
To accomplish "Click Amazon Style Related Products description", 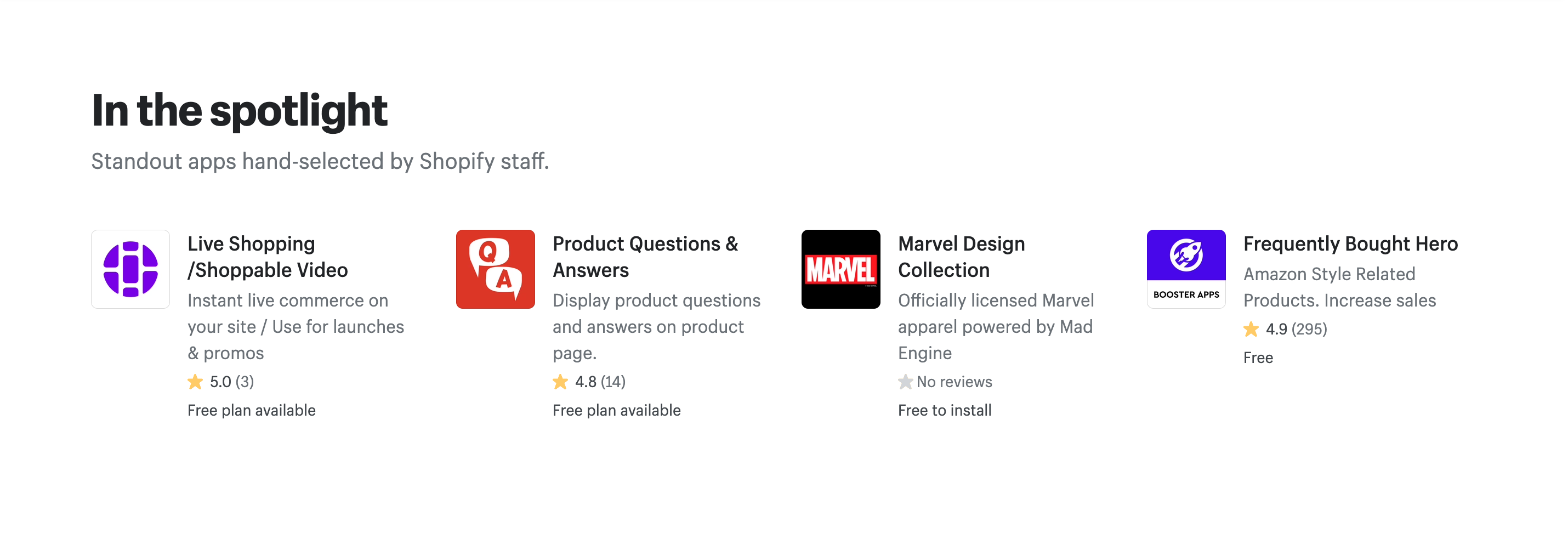I will click(1339, 287).
